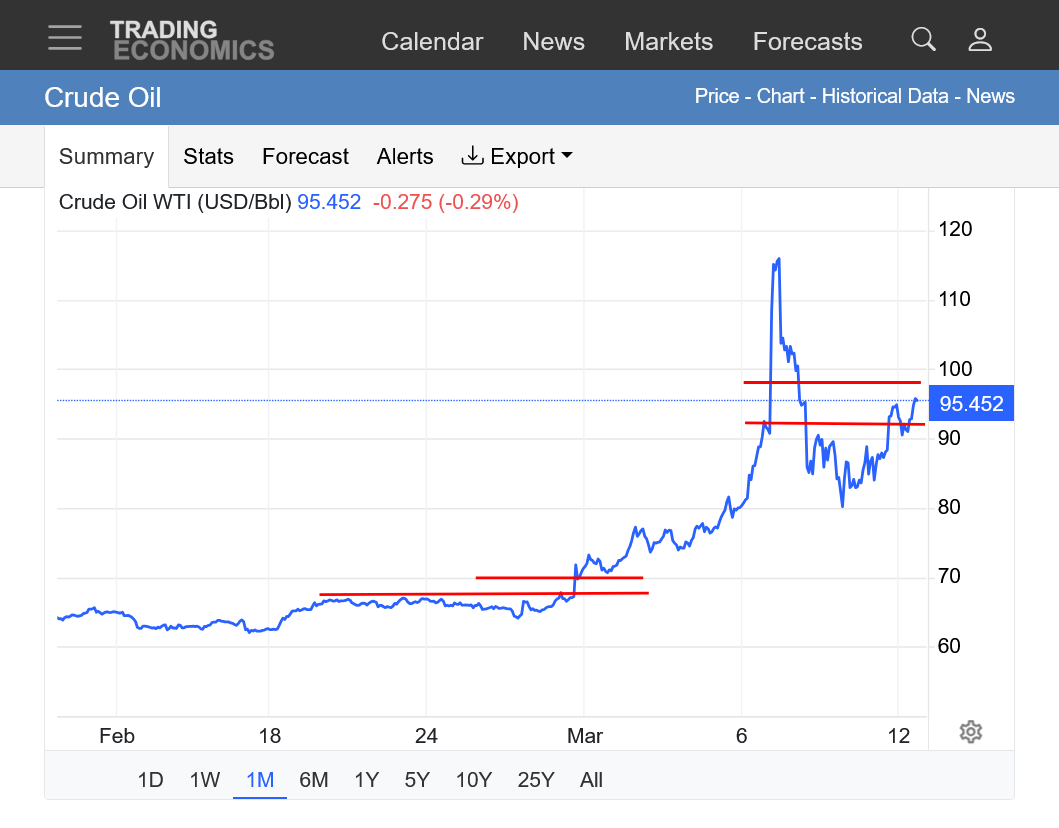Open the Forecast tab
Screen dimensions: 1059x828
[305, 157]
